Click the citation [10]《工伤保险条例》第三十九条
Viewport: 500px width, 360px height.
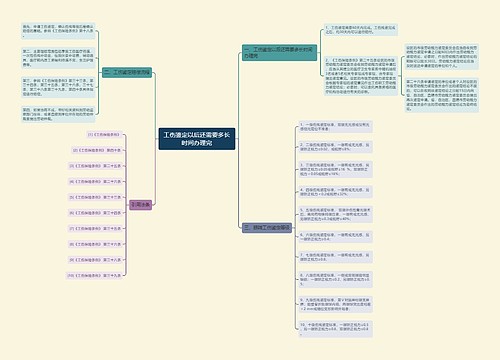click(94, 276)
